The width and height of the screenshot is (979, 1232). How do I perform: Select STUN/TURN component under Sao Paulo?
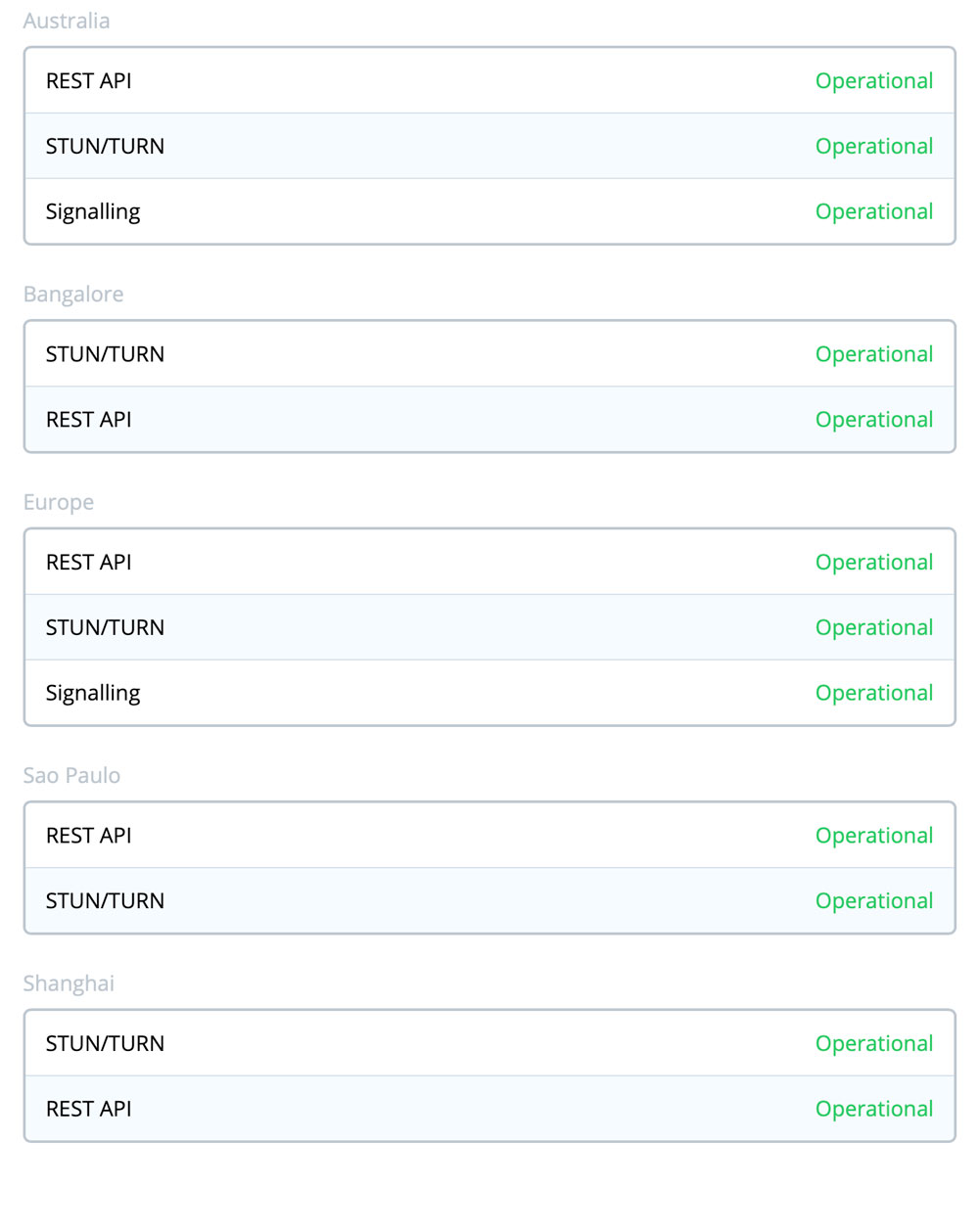[x=105, y=900]
